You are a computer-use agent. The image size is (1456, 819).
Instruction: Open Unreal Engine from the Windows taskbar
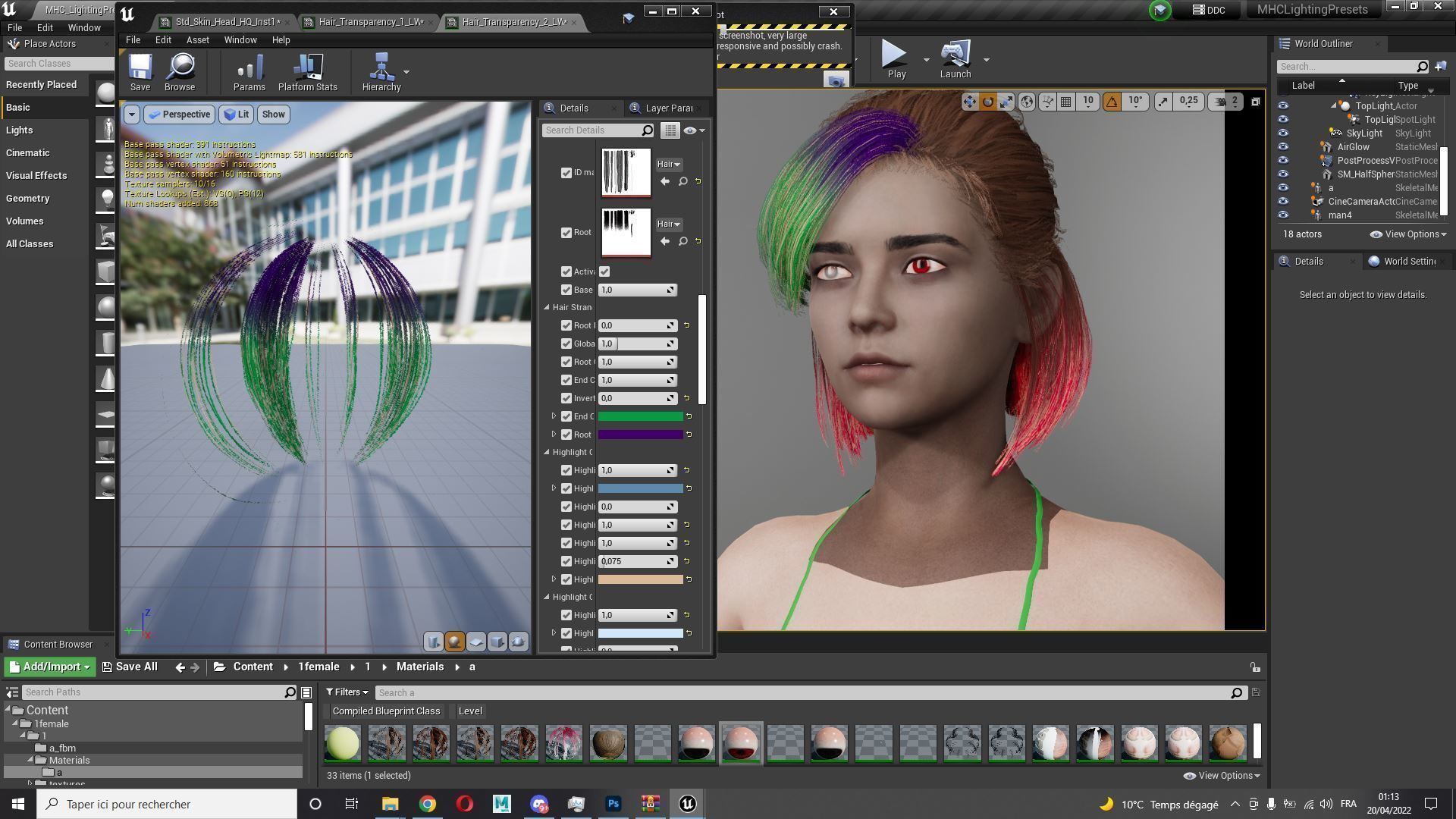[x=687, y=804]
